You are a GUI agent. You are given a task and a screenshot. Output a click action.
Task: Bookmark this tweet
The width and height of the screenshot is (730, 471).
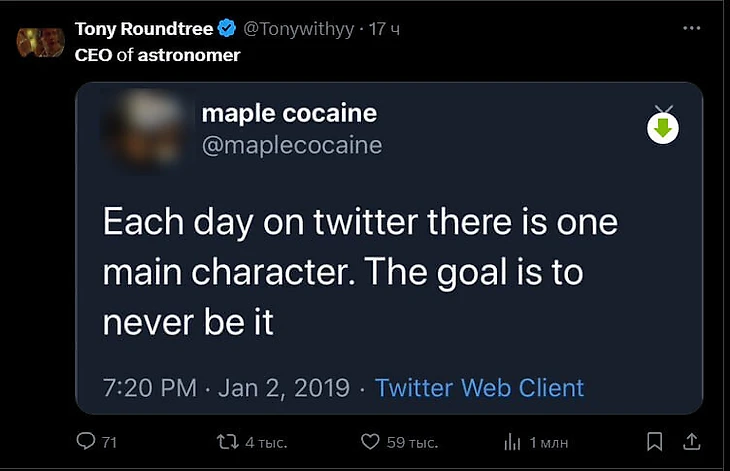pos(654,440)
